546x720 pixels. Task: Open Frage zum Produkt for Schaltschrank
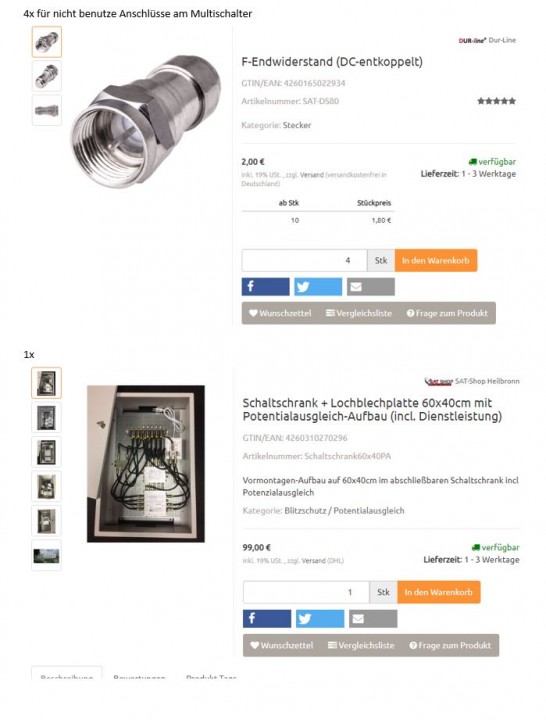tap(450, 645)
